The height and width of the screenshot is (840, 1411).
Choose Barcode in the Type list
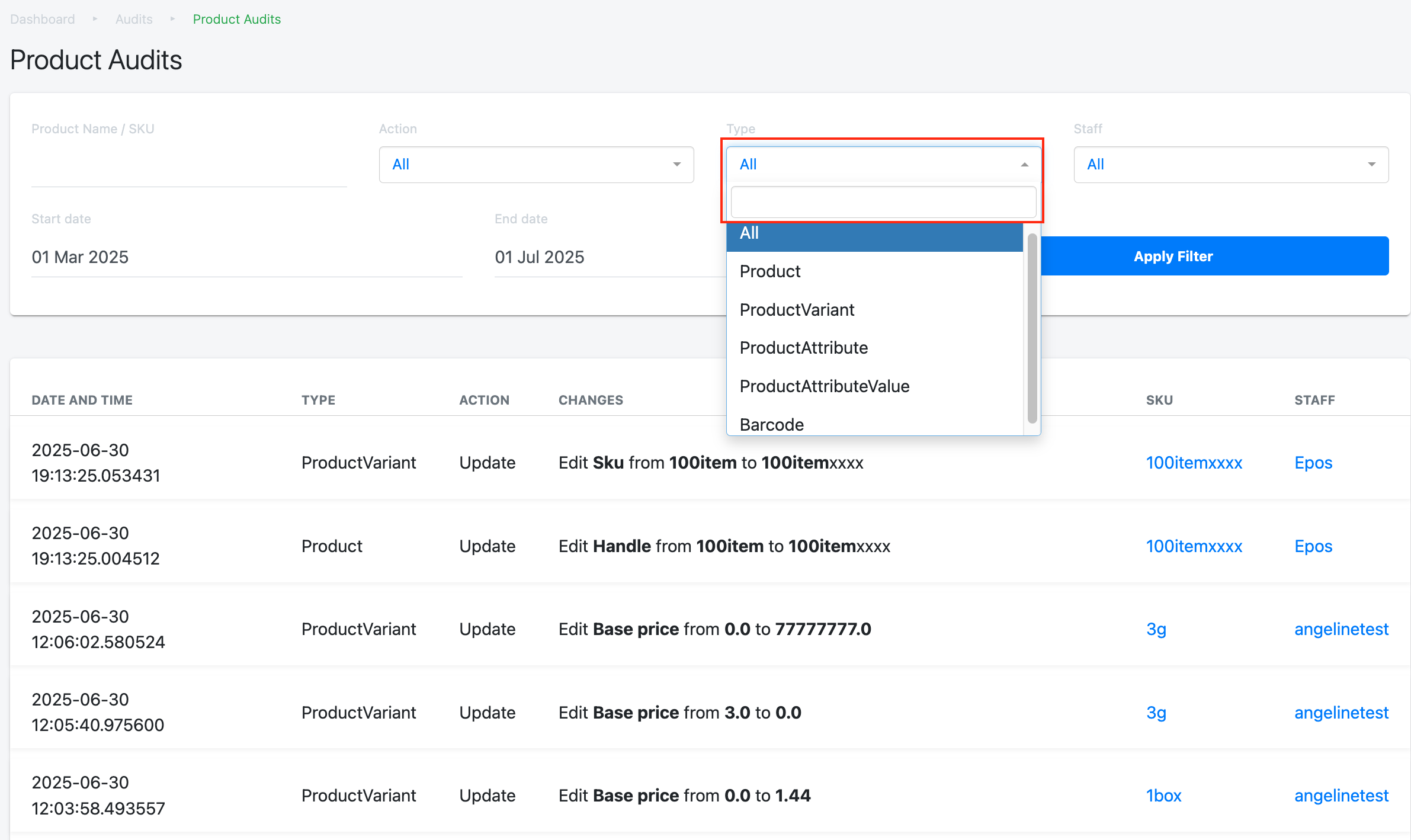(x=772, y=424)
